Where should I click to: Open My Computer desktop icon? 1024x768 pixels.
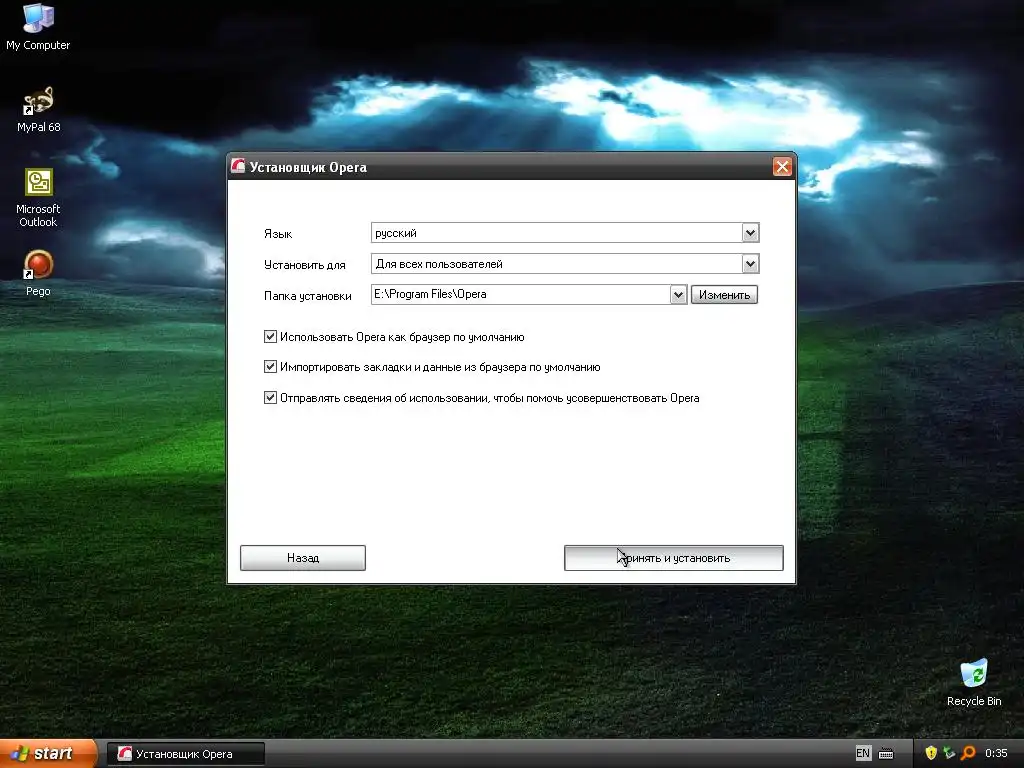38,26
